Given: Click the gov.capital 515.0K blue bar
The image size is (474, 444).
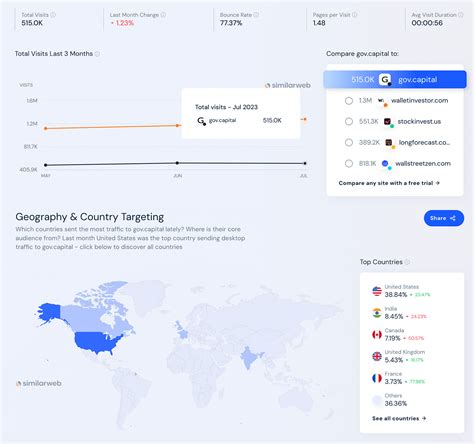Looking at the screenshot, I should (395, 80).
